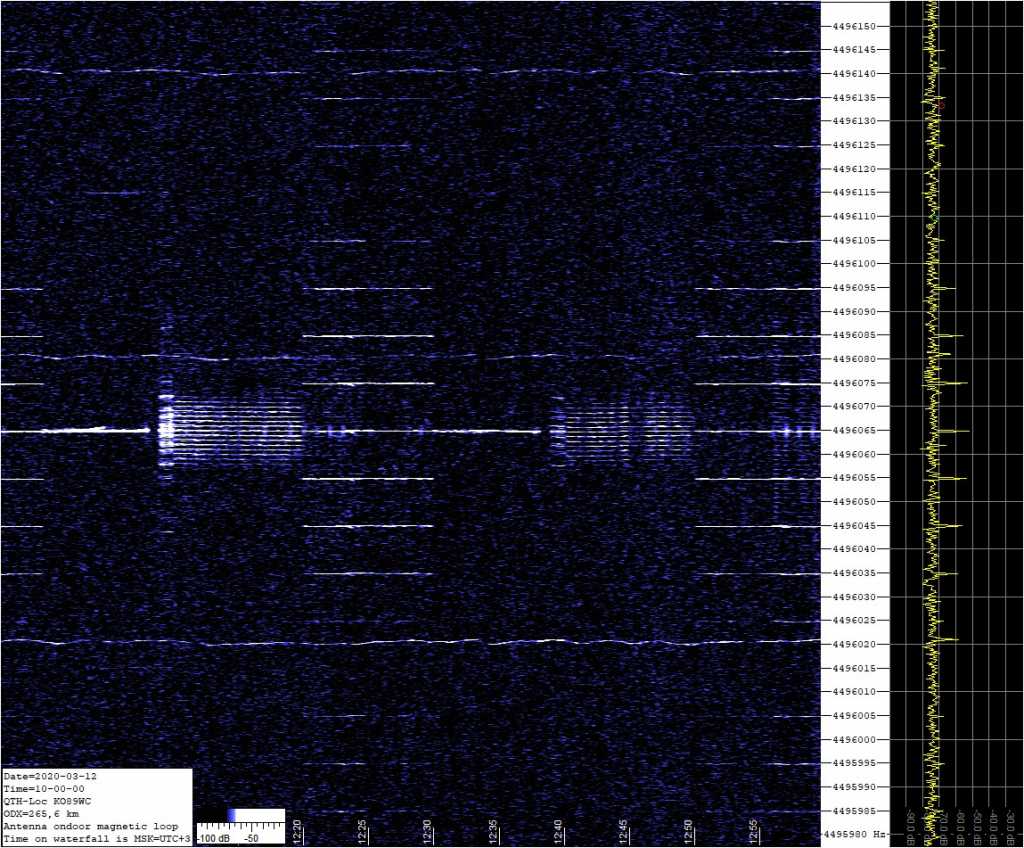
Task: Click the 4496105 frequency label
Action: click(x=854, y=240)
